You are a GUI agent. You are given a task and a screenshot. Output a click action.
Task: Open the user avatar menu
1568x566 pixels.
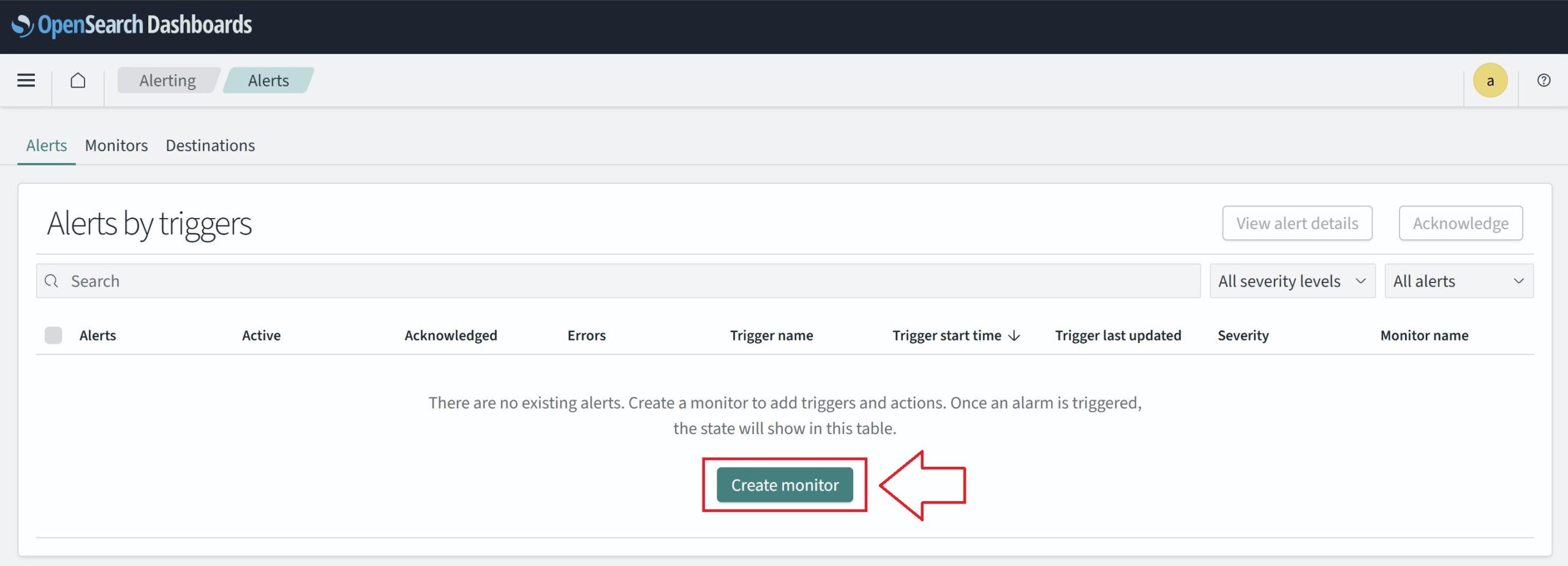click(1490, 80)
